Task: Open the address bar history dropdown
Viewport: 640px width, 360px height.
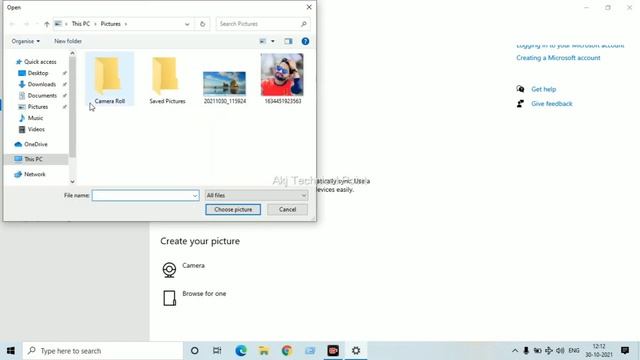Action: tap(187, 24)
